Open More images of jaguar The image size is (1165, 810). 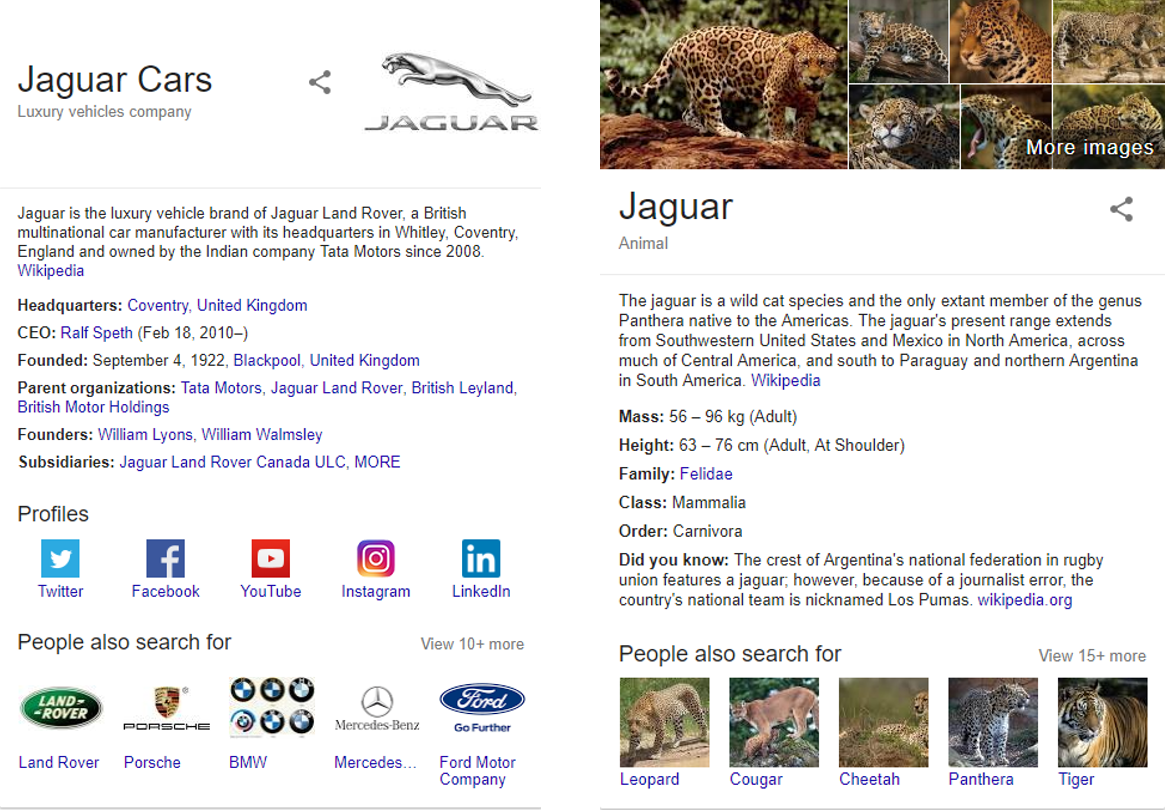tap(1089, 148)
